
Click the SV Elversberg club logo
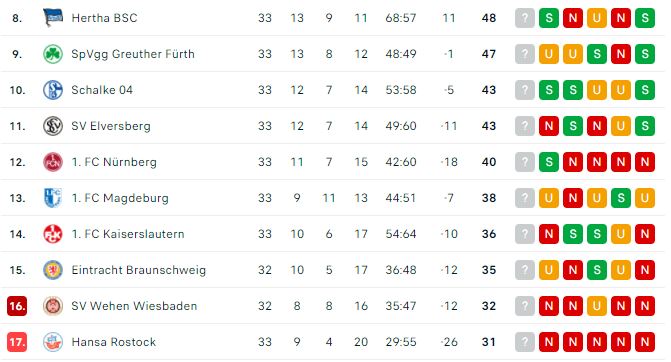pos(53,126)
